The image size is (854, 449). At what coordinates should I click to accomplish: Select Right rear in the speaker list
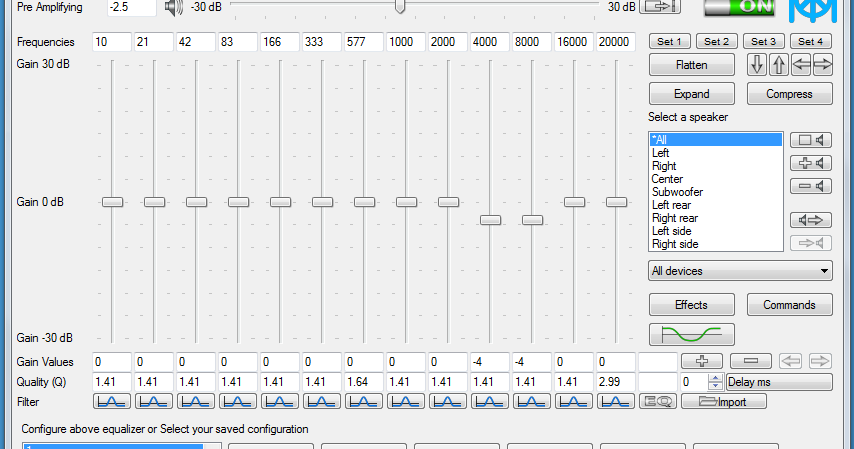pyautogui.click(x=716, y=219)
